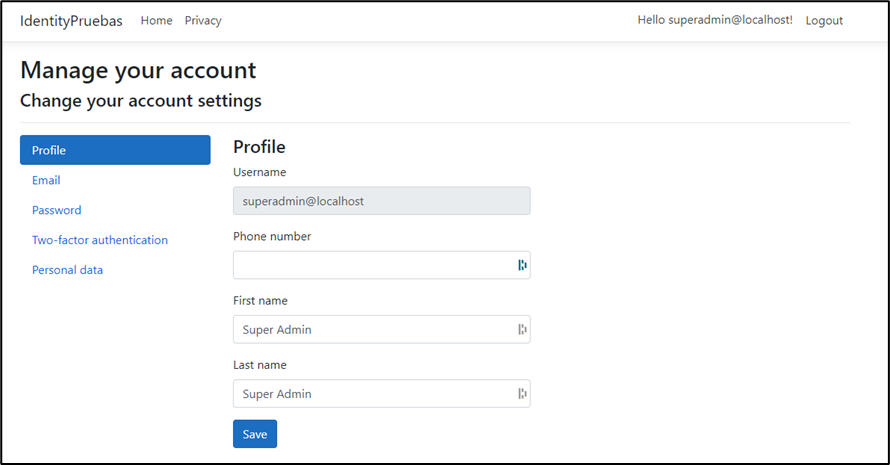Image resolution: width=890 pixels, height=465 pixels.
Task: Click the Phone number label
Action: tap(272, 237)
